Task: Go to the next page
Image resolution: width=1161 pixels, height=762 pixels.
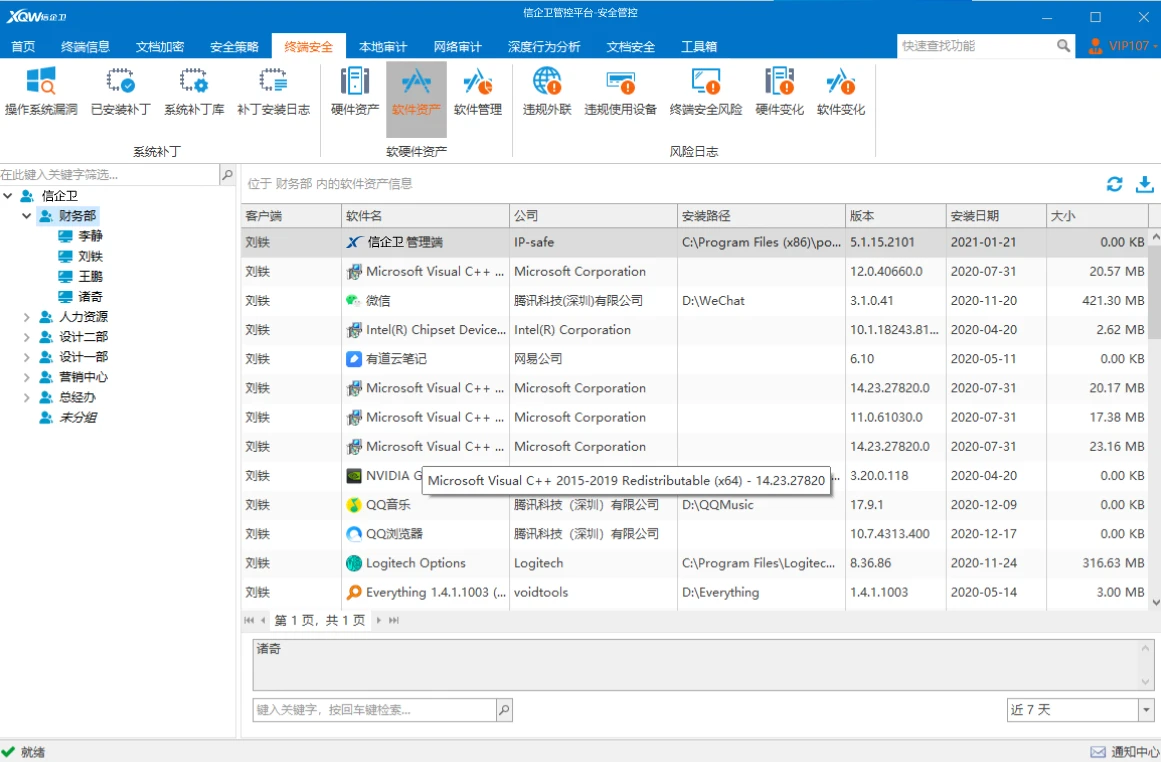Action: 378,620
